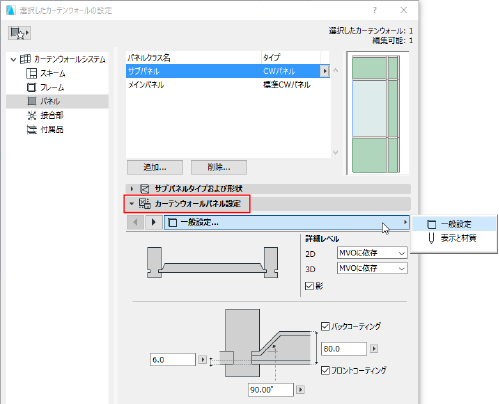Click the panel list scroll-up arrow
The image size is (499, 404).
pos(336,71)
